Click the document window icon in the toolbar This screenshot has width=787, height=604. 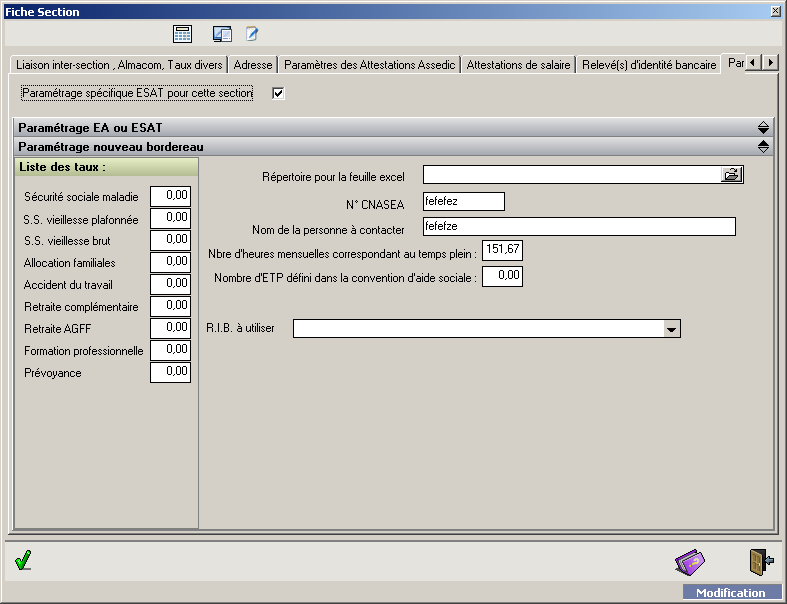click(222, 34)
